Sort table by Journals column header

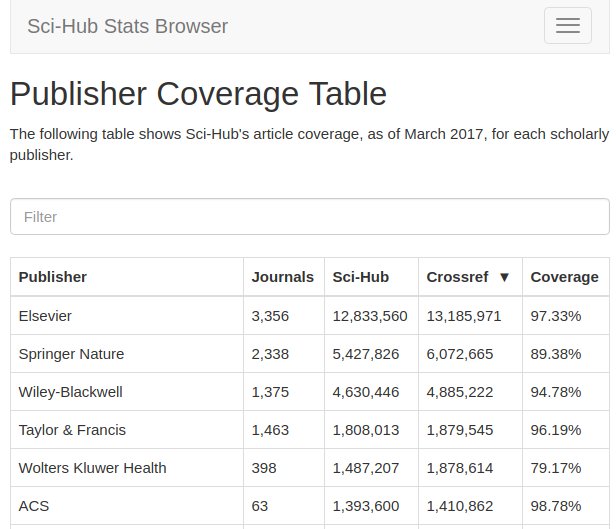(282, 277)
